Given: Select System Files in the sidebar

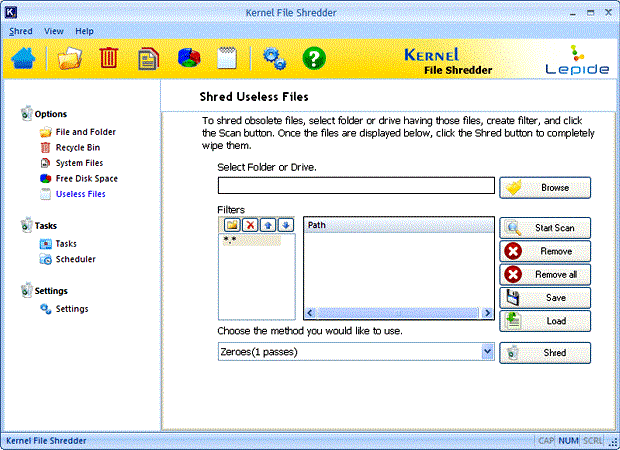Looking at the screenshot, I should pos(72,163).
